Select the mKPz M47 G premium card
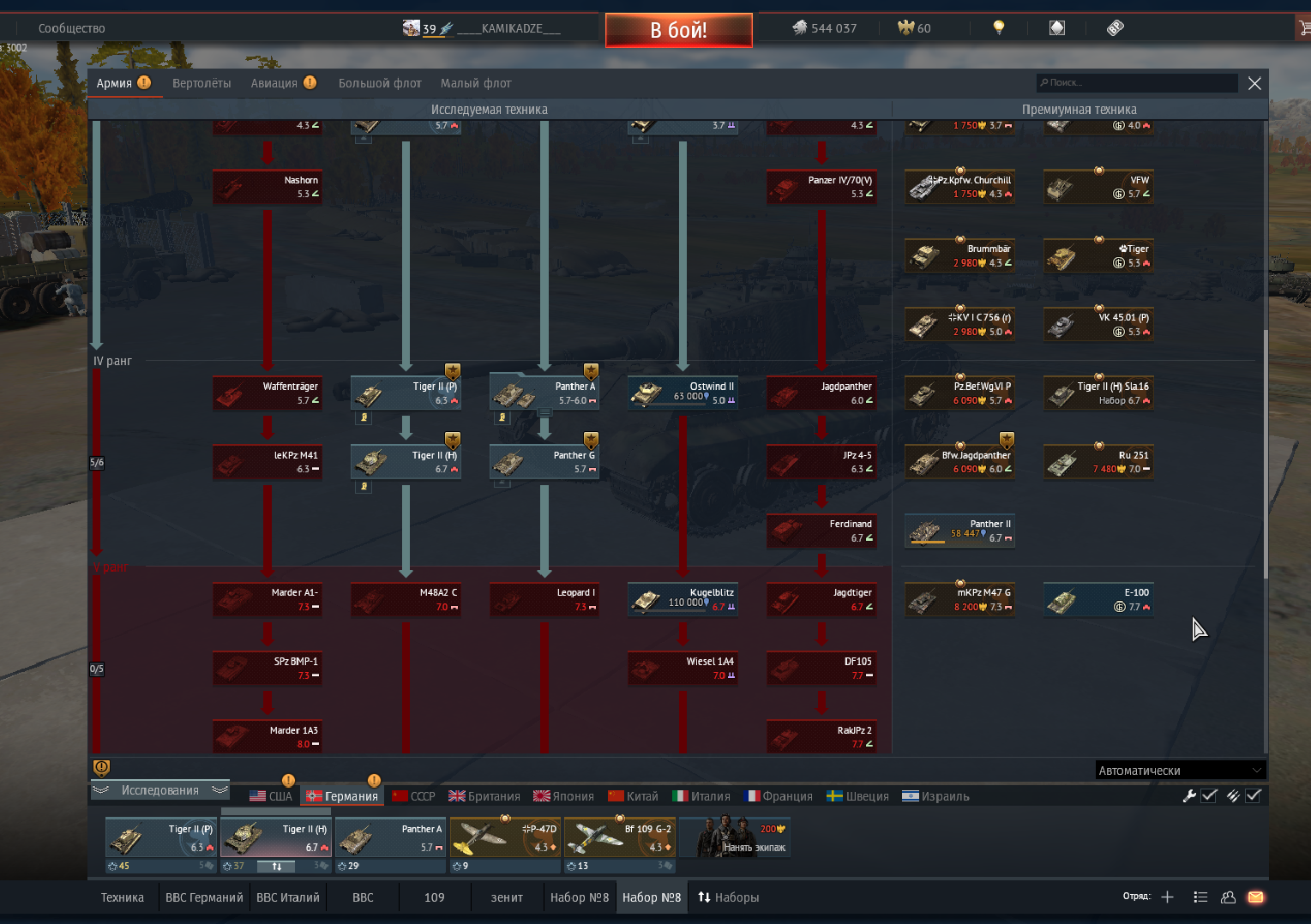This screenshot has height=924, width=1311. (x=960, y=599)
